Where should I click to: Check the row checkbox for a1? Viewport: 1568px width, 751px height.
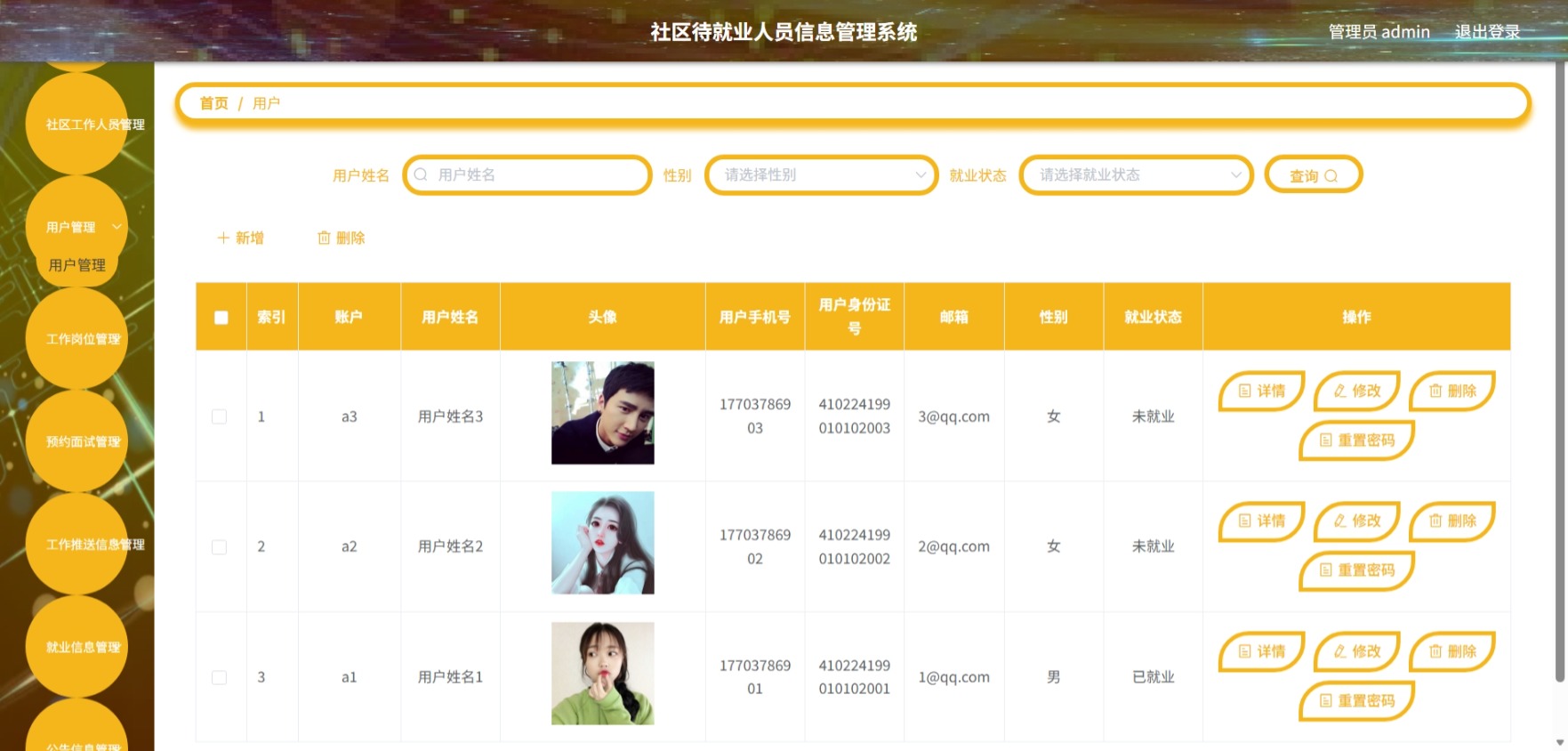click(x=219, y=677)
